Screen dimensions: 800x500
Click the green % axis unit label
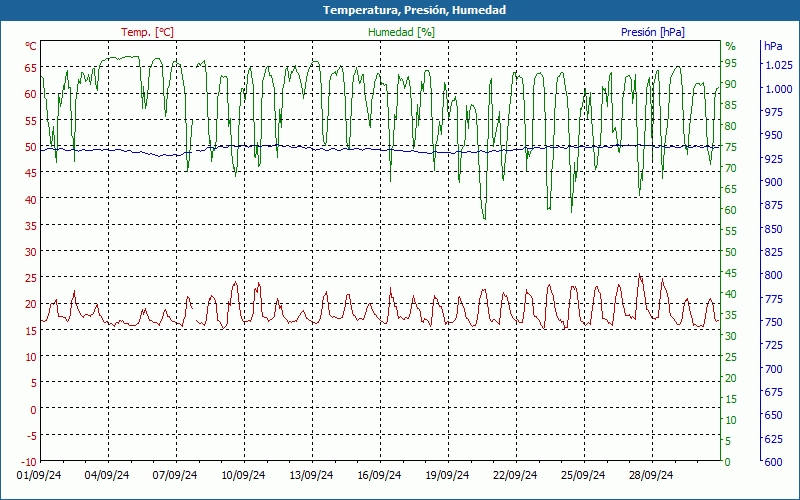[731, 46]
